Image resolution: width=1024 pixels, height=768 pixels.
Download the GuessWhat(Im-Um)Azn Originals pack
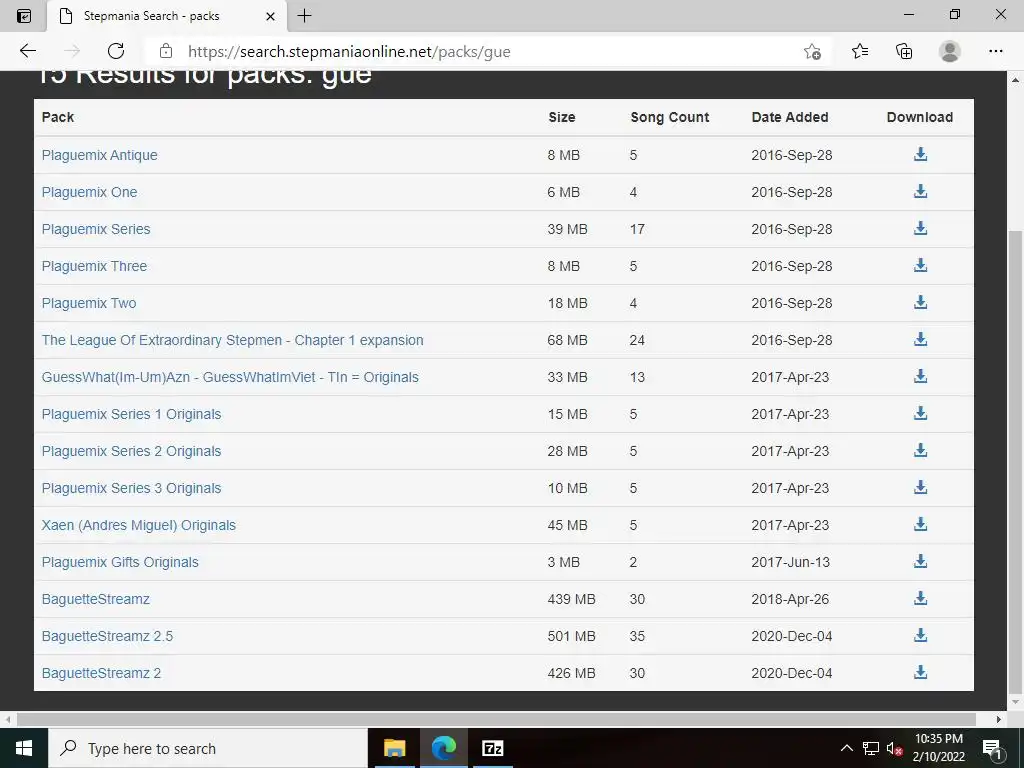tap(920, 376)
